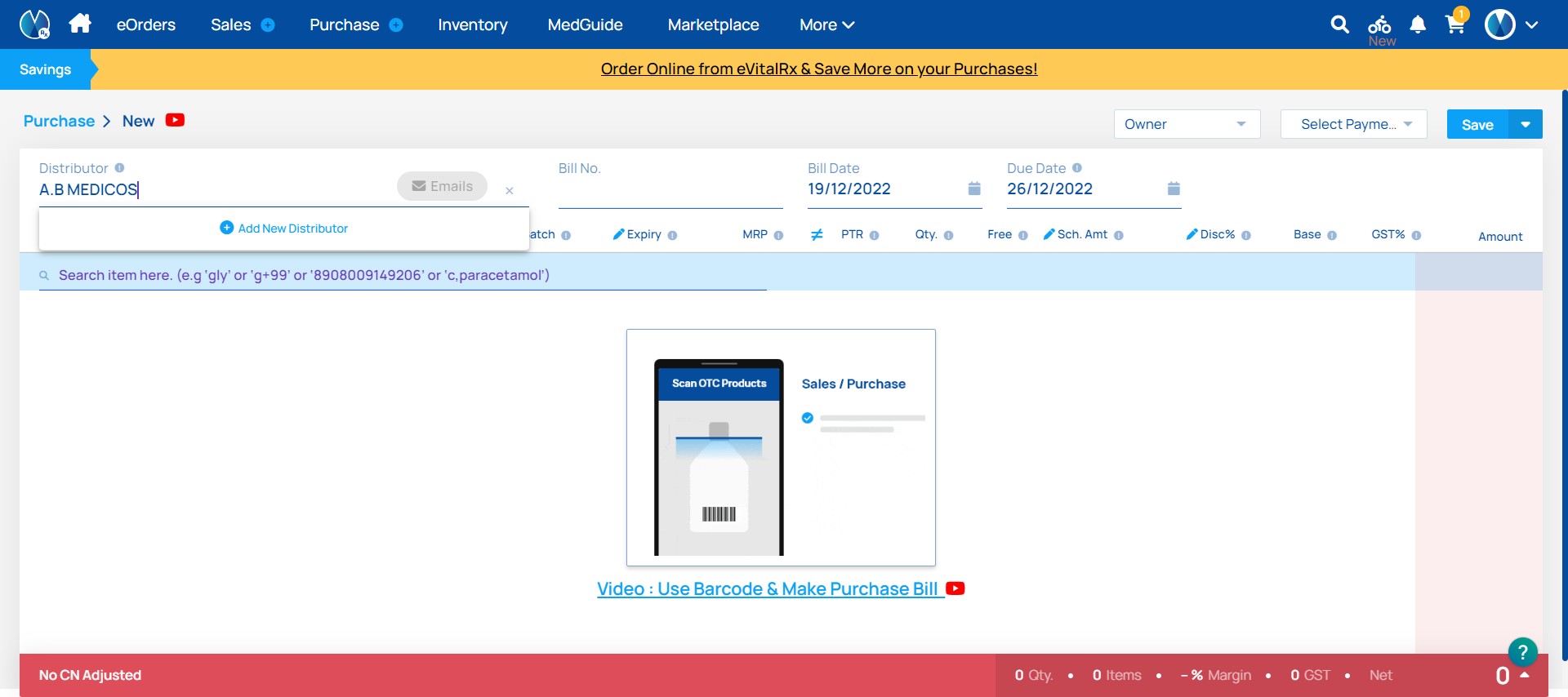Image resolution: width=1568 pixels, height=697 pixels.
Task: Click the Save button
Action: pos(1477,124)
